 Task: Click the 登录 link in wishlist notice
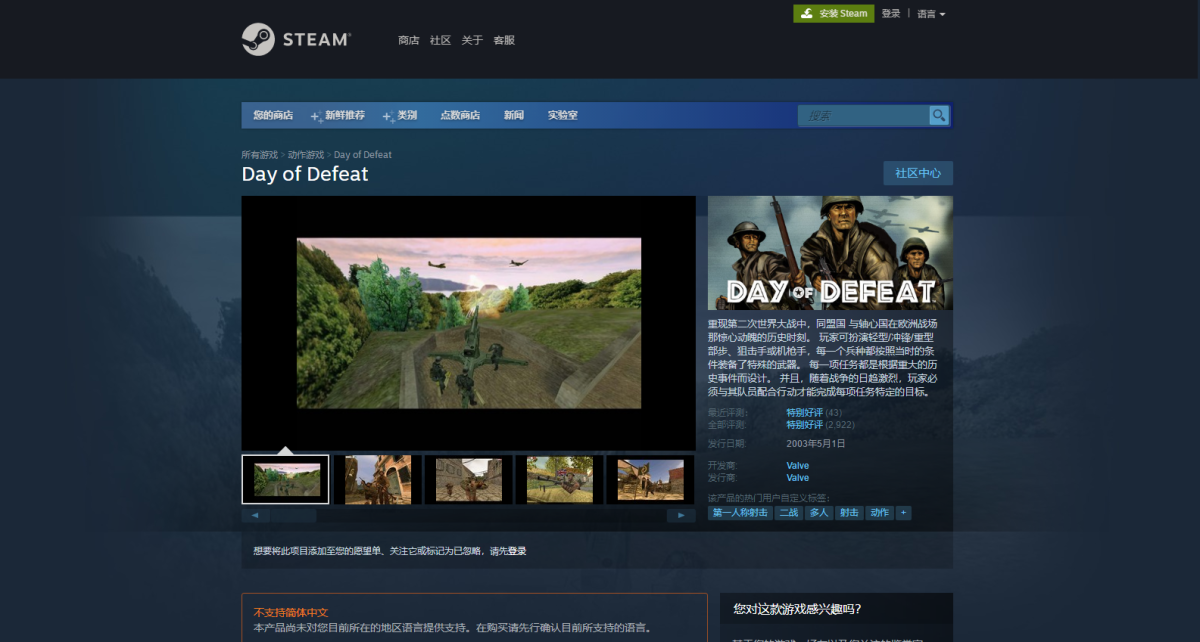tap(516, 551)
